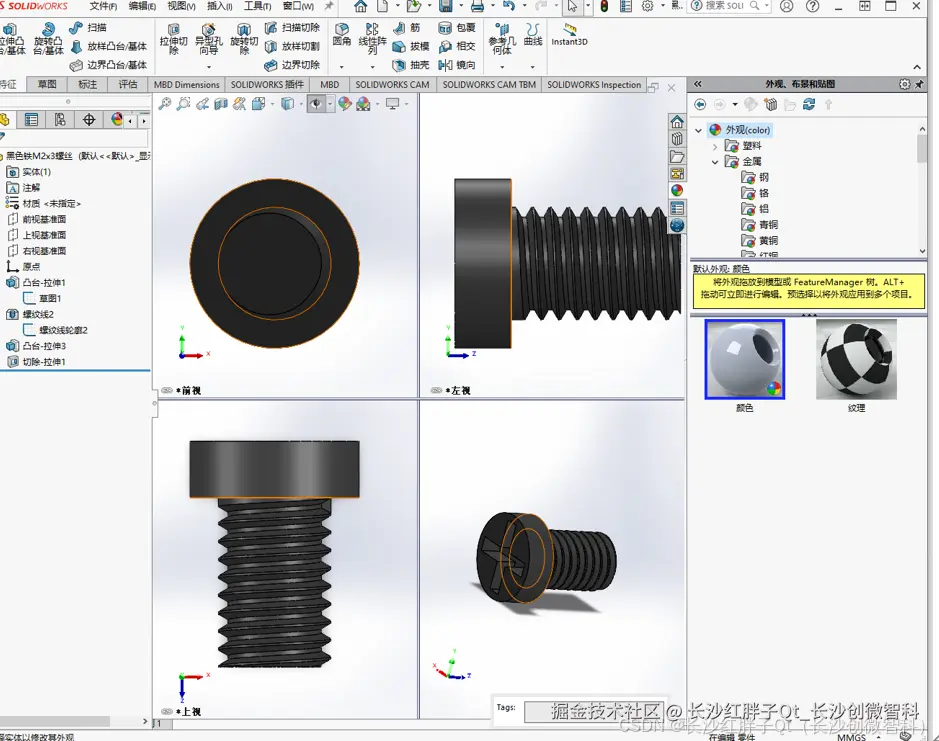The width and height of the screenshot is (939, 741).
Task: Click the Mirror (镜向) tool
Action: point(457,65)
